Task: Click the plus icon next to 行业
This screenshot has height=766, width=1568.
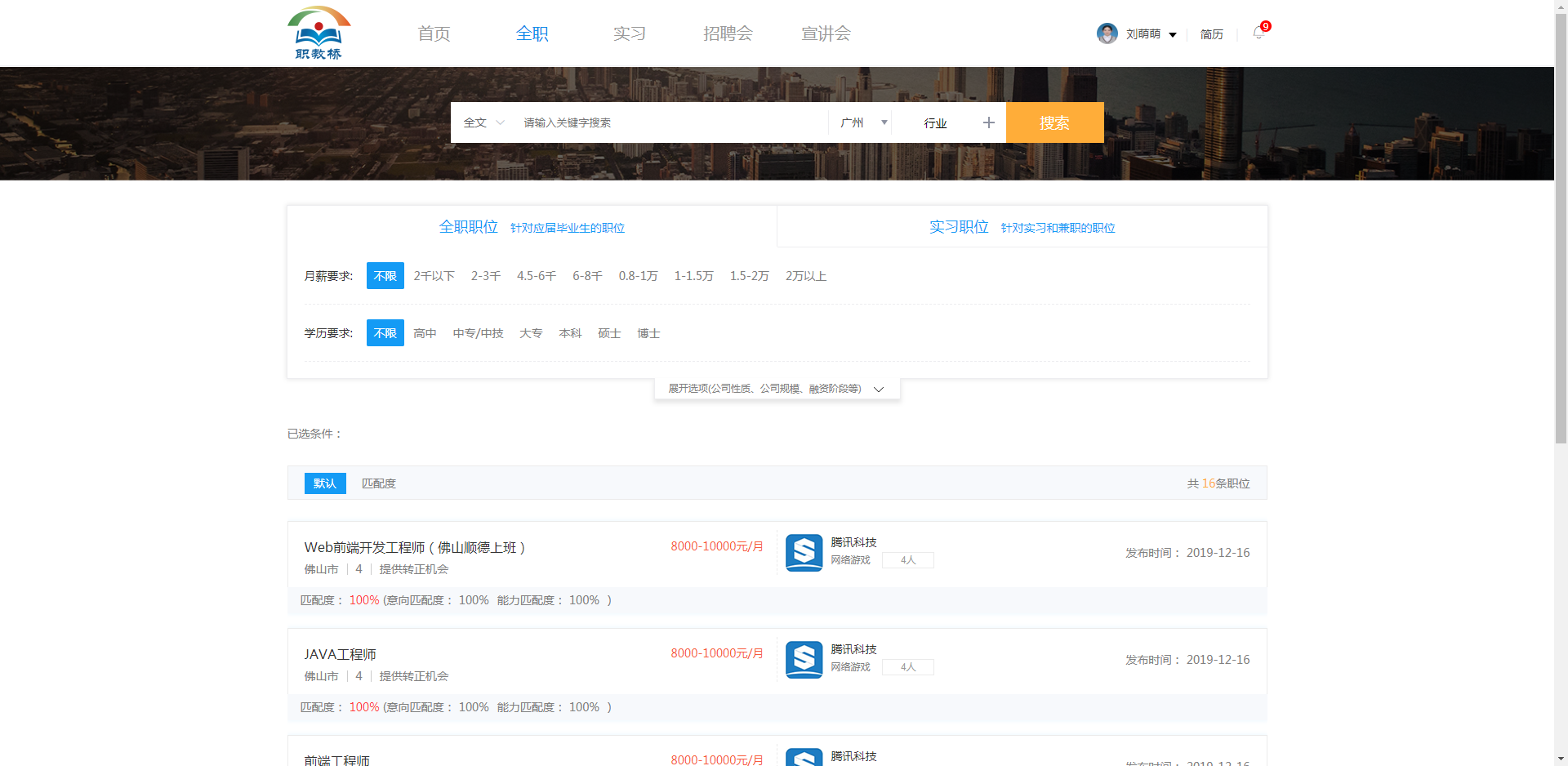Action: tap(988, 122)
